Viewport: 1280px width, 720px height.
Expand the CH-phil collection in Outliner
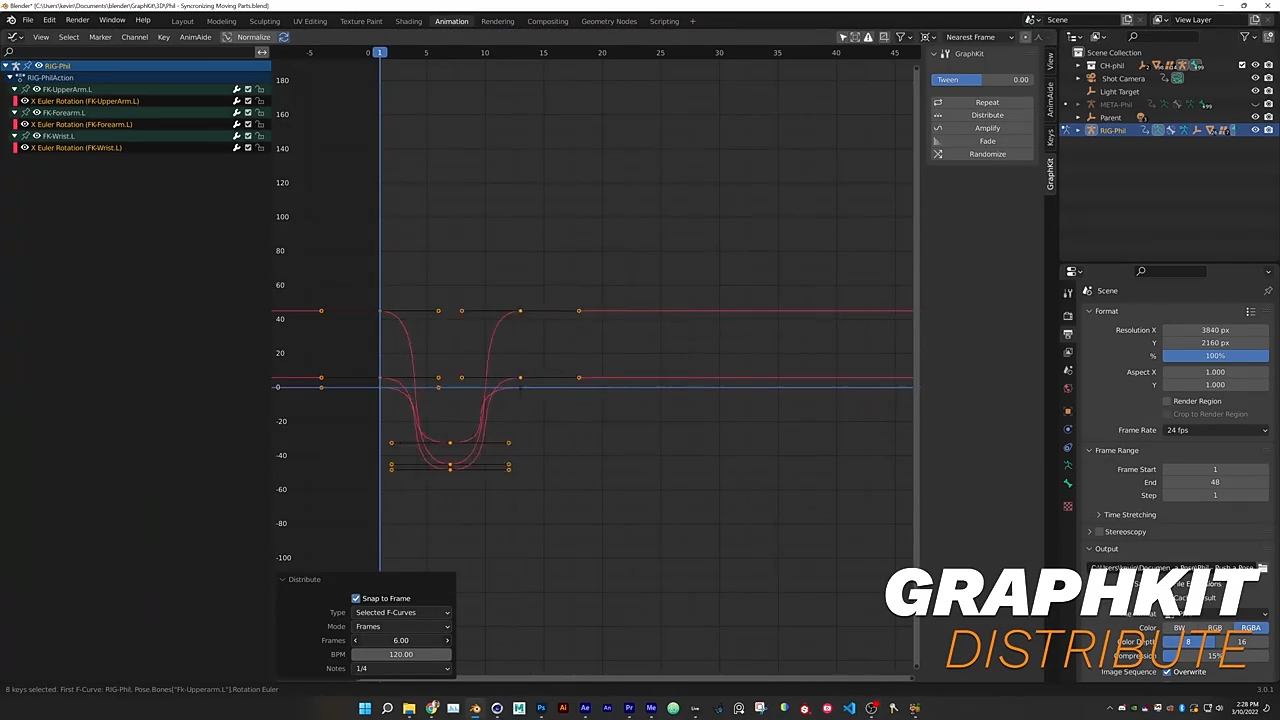[x=1079, y=65]
